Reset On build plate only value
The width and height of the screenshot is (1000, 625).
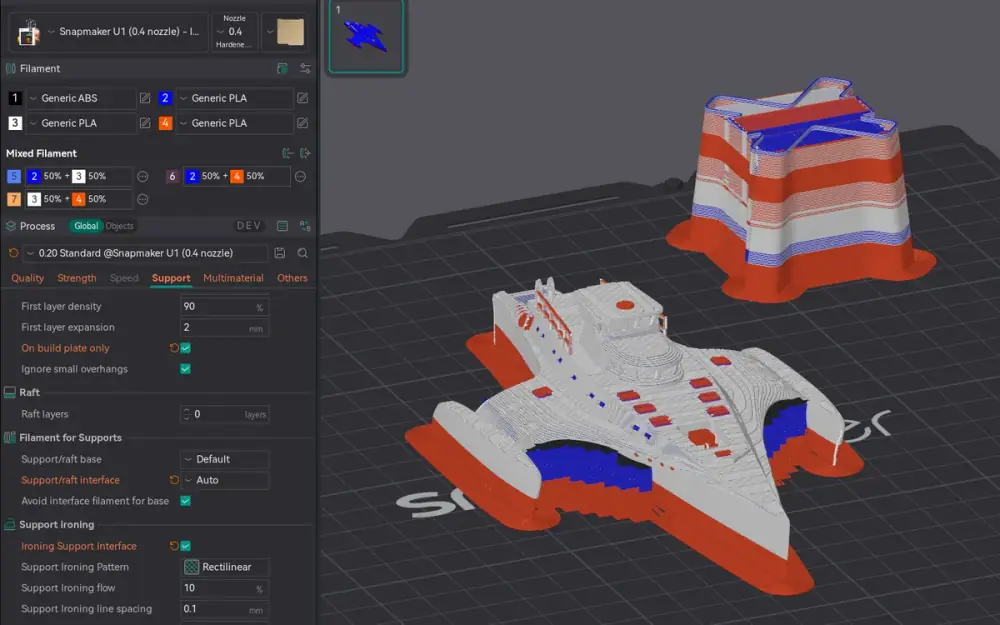[x=173, y=348]
